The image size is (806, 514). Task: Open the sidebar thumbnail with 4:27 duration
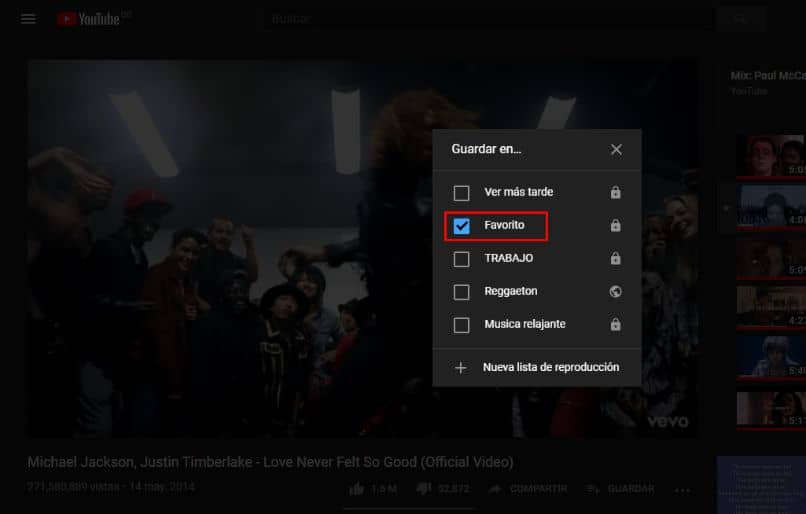[x=771, y=306]
